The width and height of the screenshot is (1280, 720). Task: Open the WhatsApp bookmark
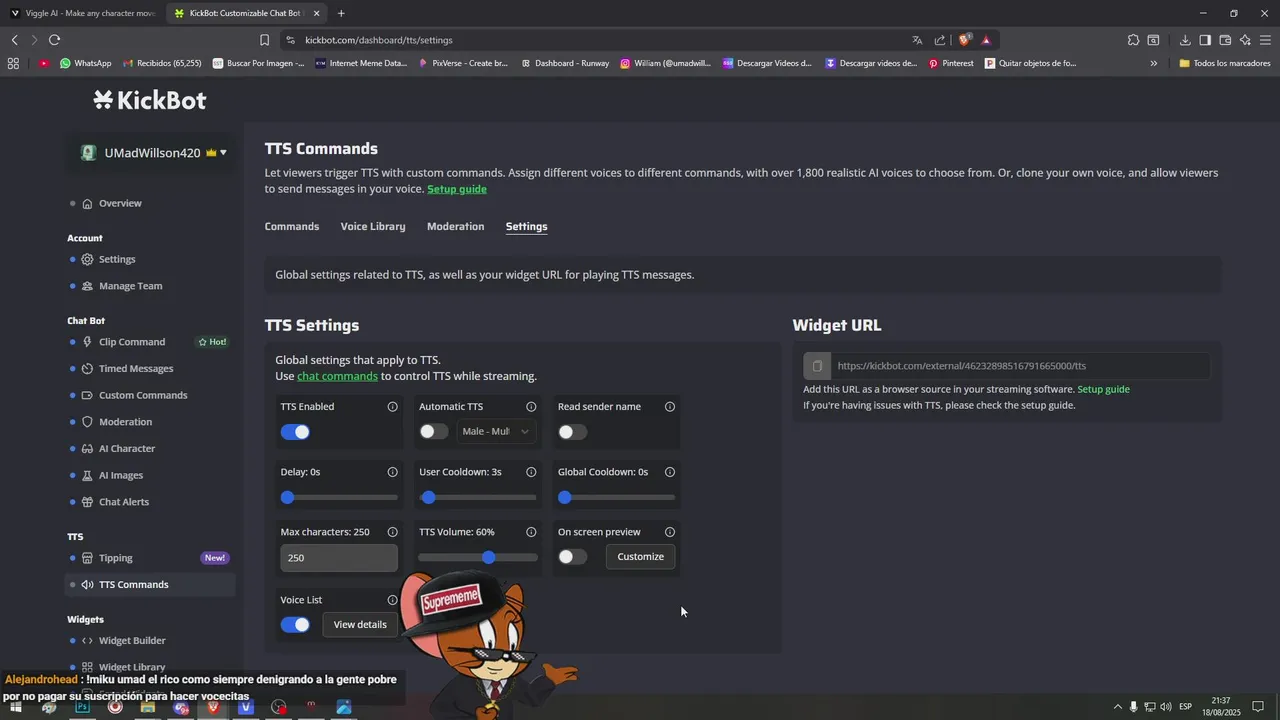coord(85,63)
